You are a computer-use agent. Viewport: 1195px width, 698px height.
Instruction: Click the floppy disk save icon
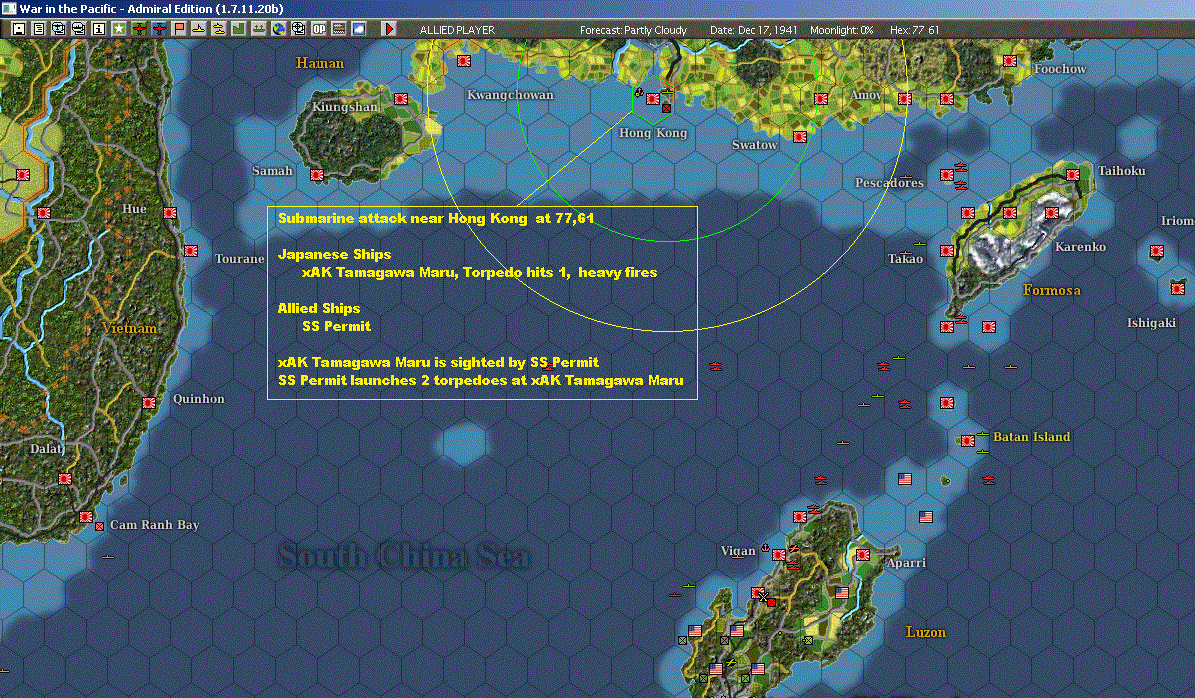(x=18, y=29)
